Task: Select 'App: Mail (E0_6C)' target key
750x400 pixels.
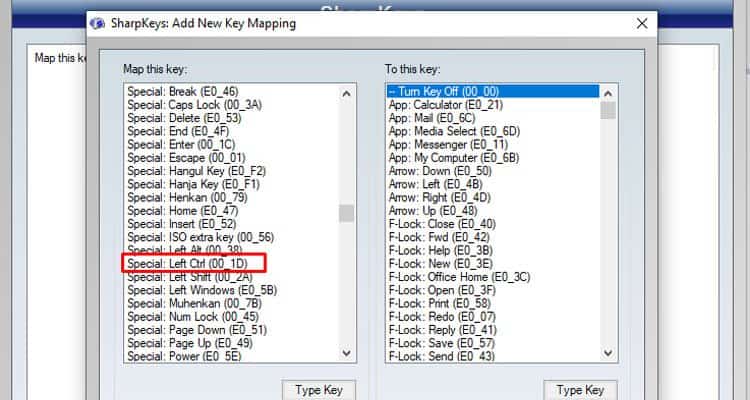Action: click(432, 118)
